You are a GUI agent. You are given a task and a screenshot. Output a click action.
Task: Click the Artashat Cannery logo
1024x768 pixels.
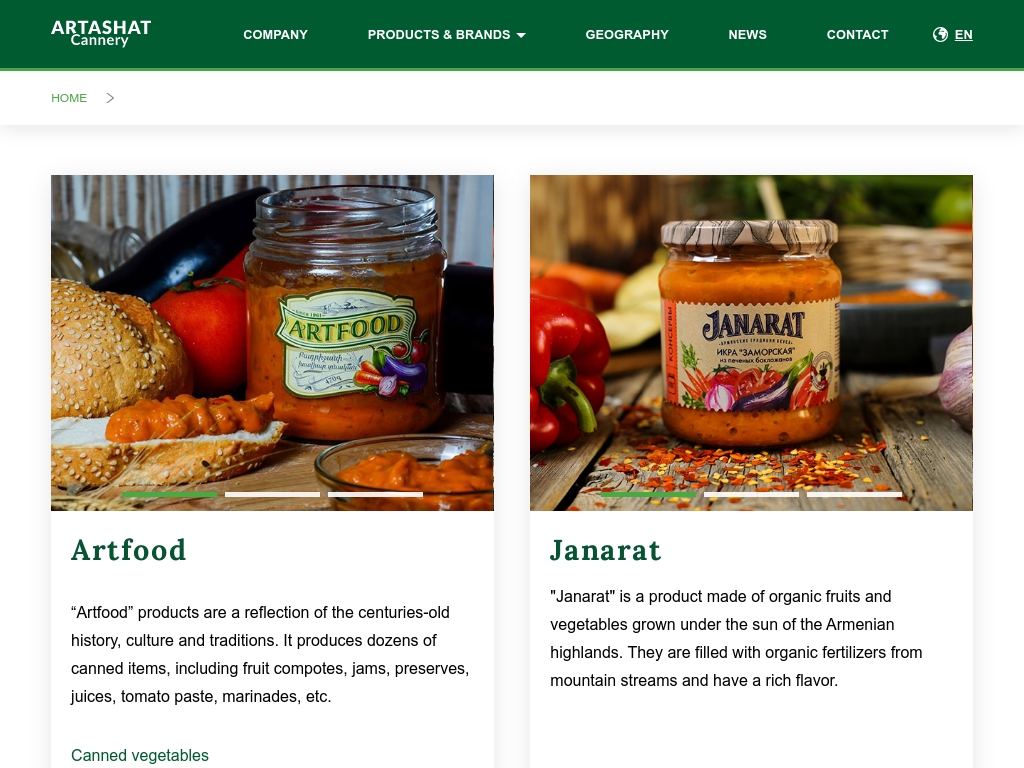click(101, 34)
